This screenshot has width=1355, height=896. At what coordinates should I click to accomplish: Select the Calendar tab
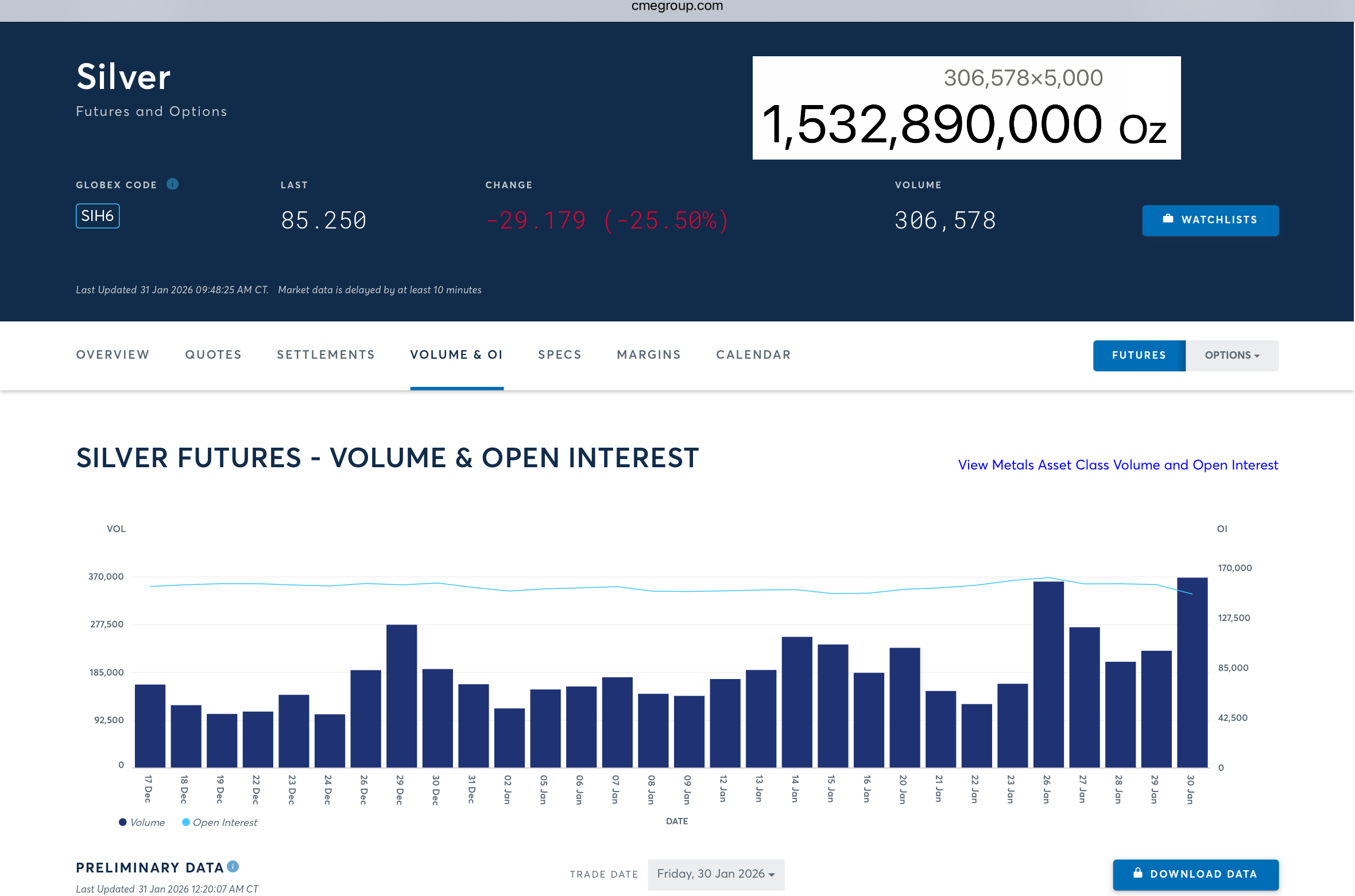click(753, 355)
